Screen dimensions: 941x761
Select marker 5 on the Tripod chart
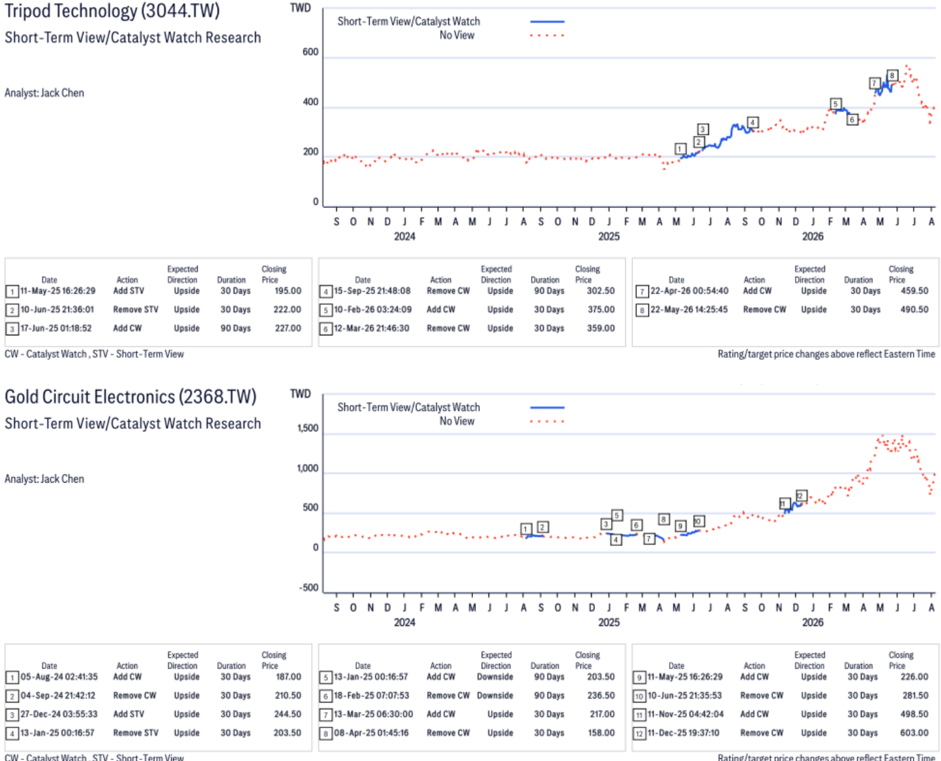[x=835, y=104]
